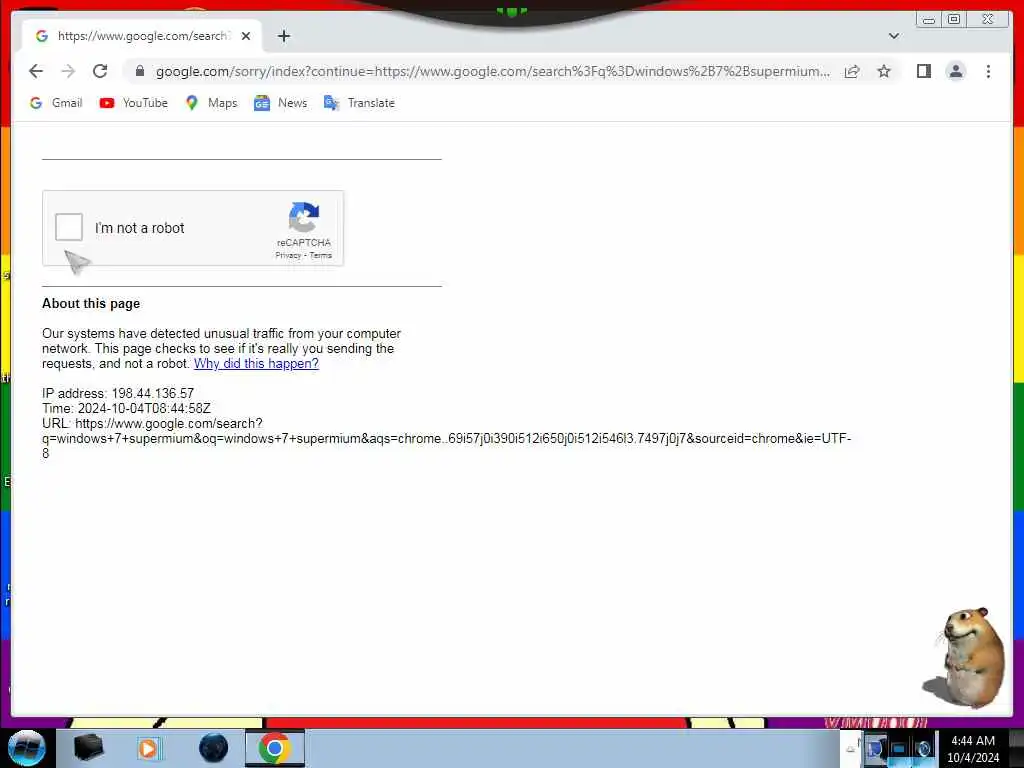Click the 'About this page' heading
Screen dimensions: 1024x768
pos(91,304)
